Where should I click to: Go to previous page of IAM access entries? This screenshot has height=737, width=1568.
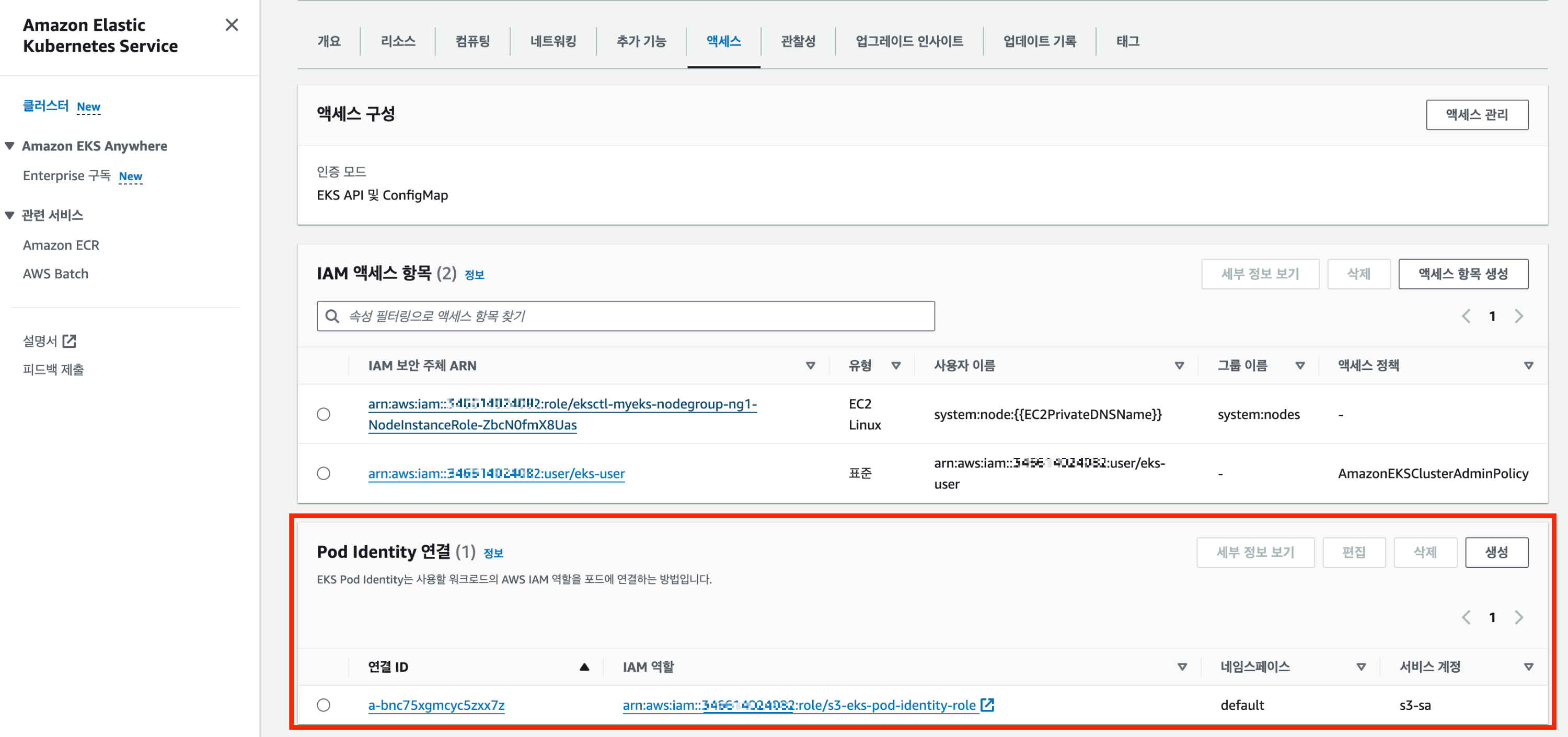[1466, 316]
